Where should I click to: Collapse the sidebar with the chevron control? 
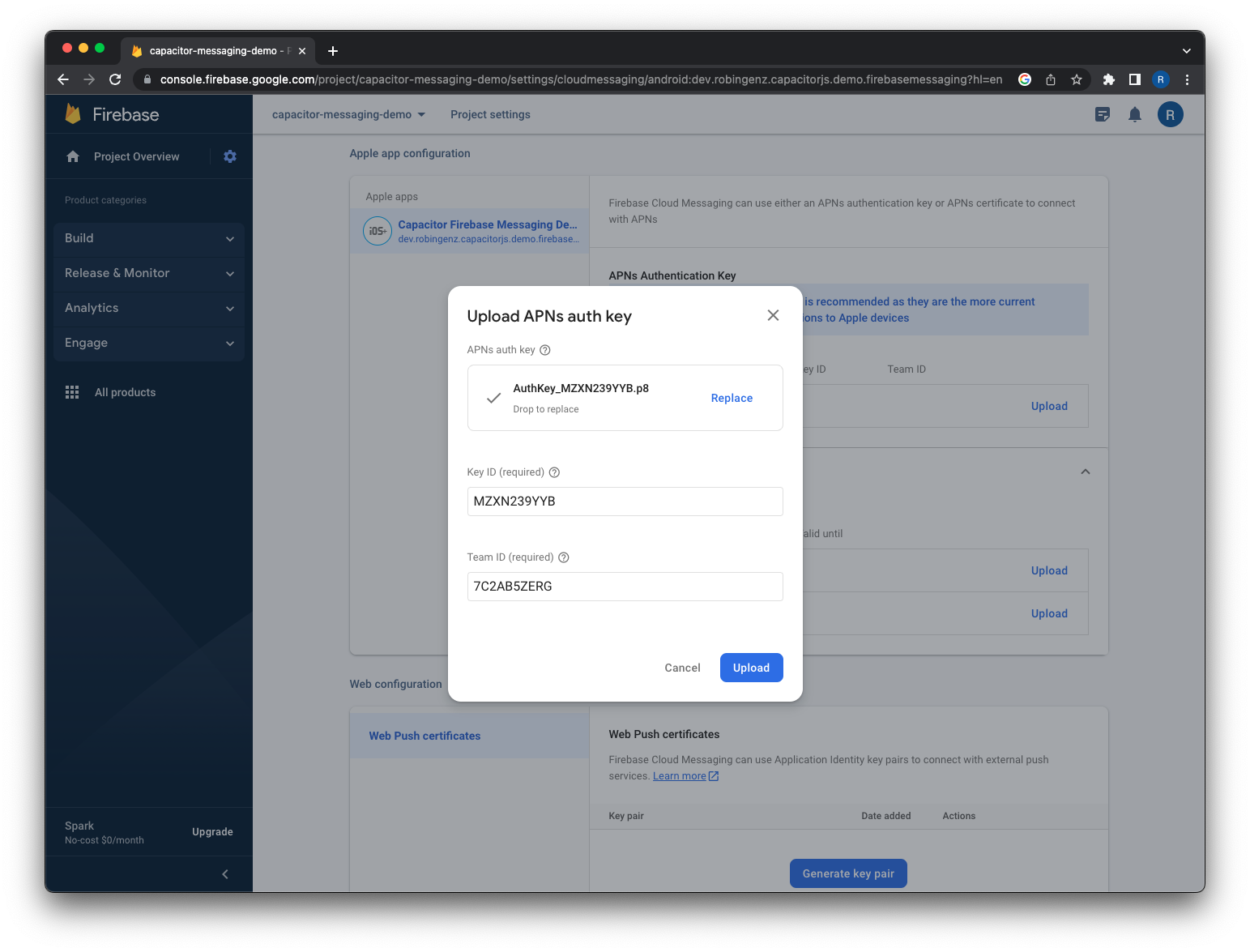pos(225,874)
